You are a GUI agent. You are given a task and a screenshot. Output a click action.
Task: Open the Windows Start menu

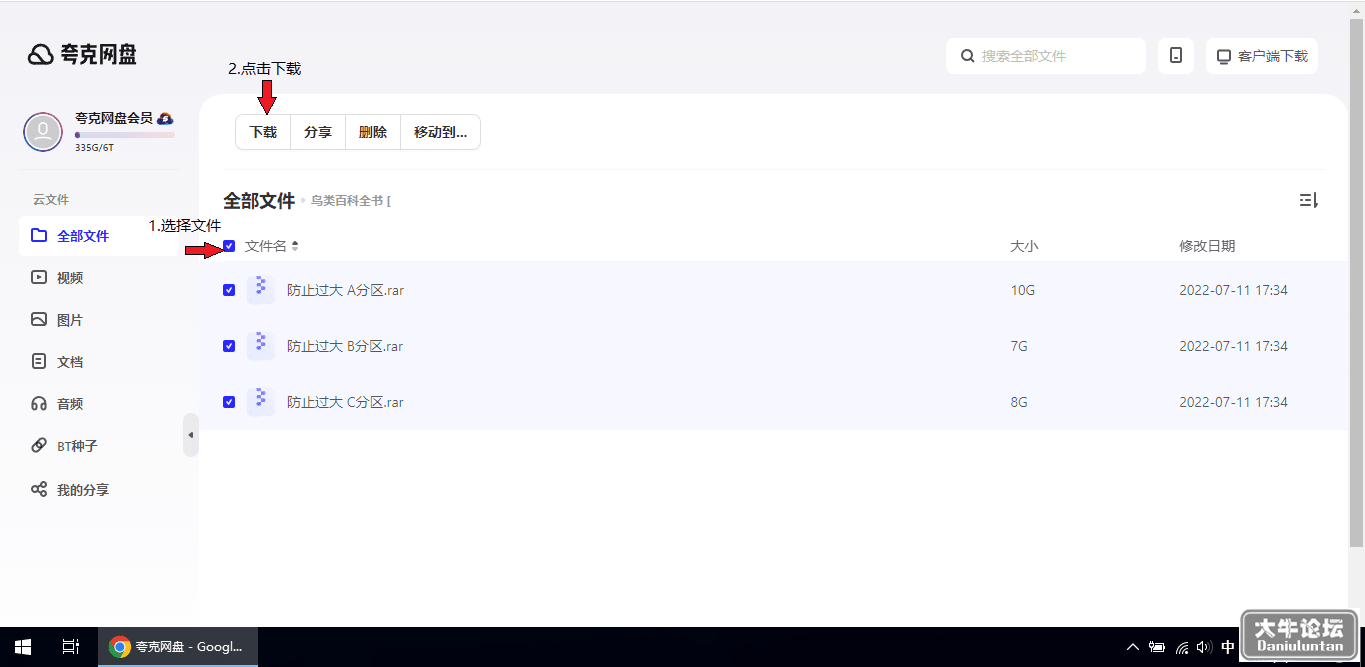(x=23, y=647)
